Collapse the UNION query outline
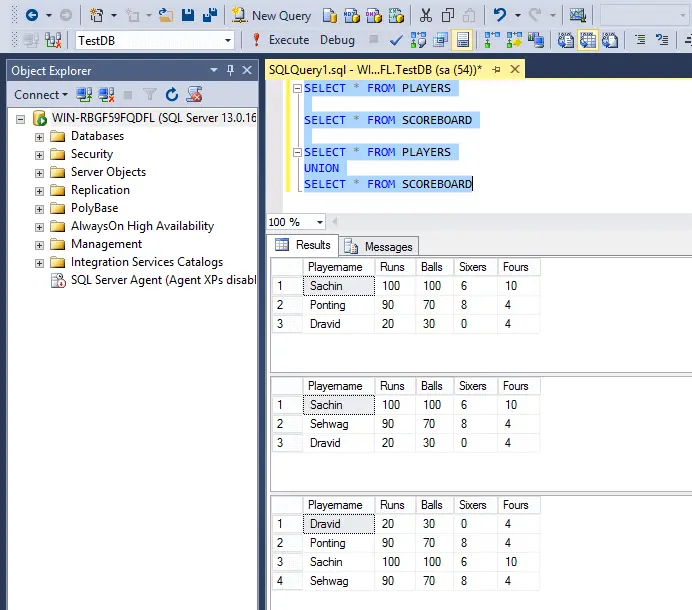This screenshot has height=610, width=692. pyautogui.click(x=297, y=152)
